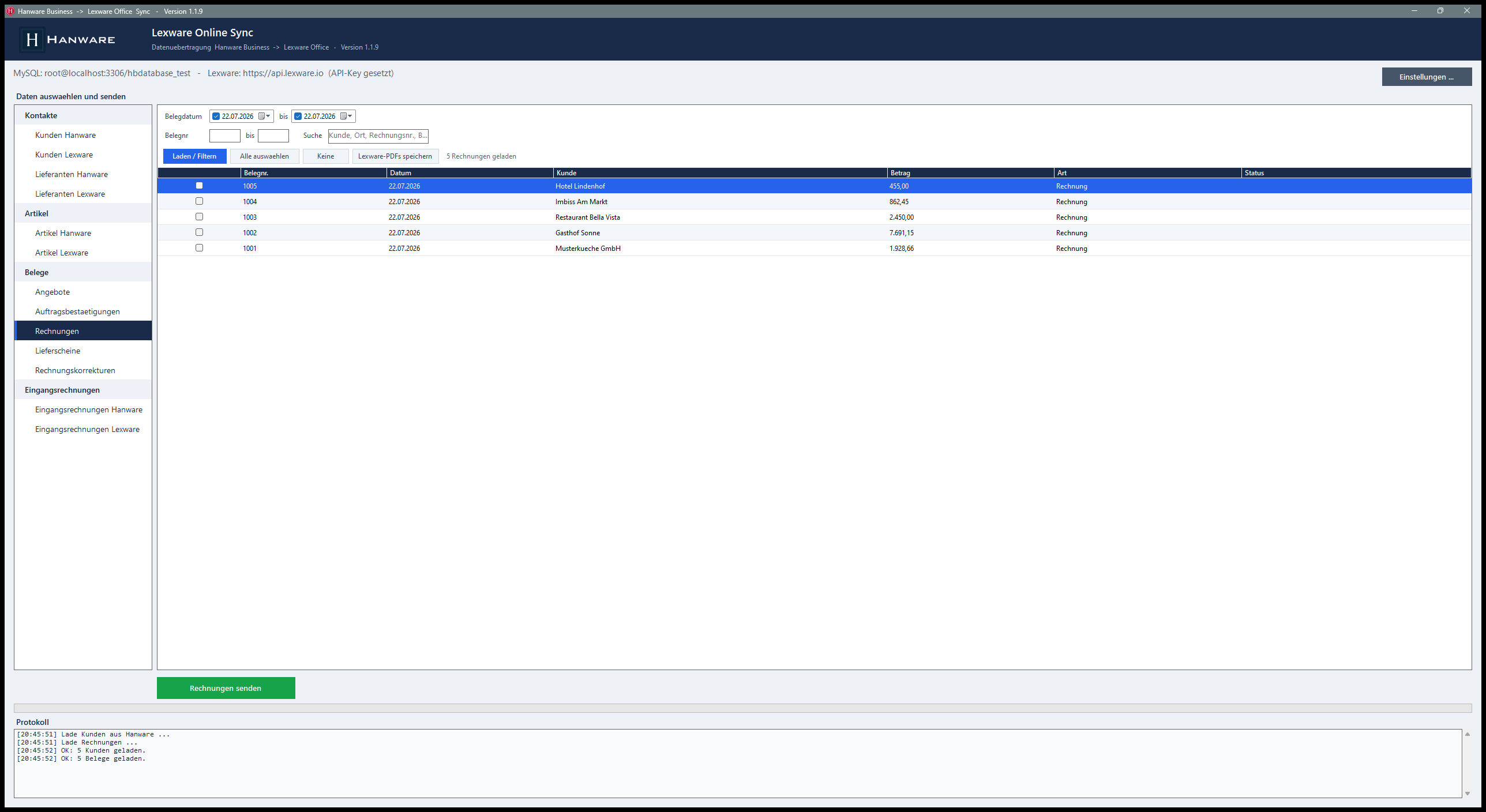Image resolution: width=1486 pixels, height=812 pixels.
Task: Select the Gasthof Sonne customer cell
Action: [x=720, y=233]
